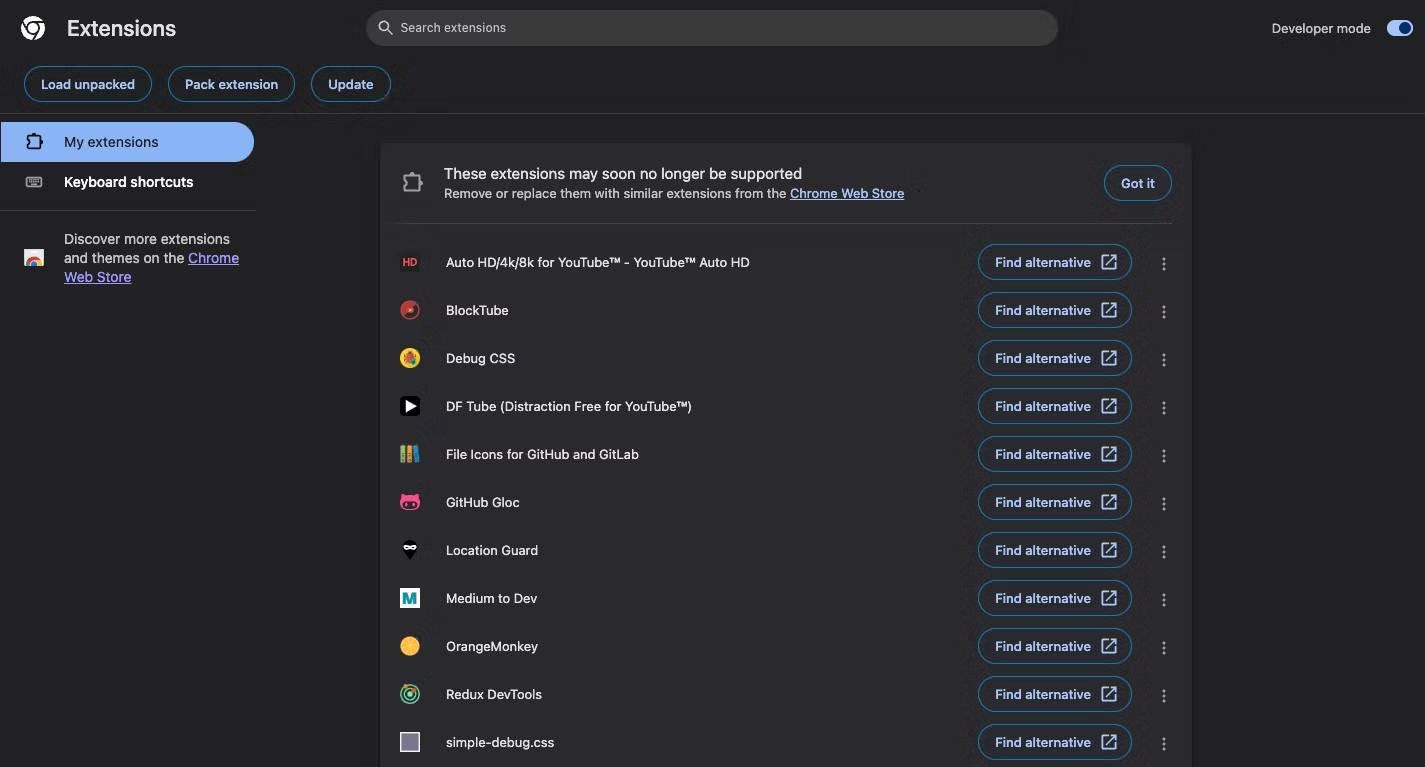Click the GitHub Gloc pink icon
Image resolution: width=1425 pixels, height=767 pixels.
[x=410, y=502]
